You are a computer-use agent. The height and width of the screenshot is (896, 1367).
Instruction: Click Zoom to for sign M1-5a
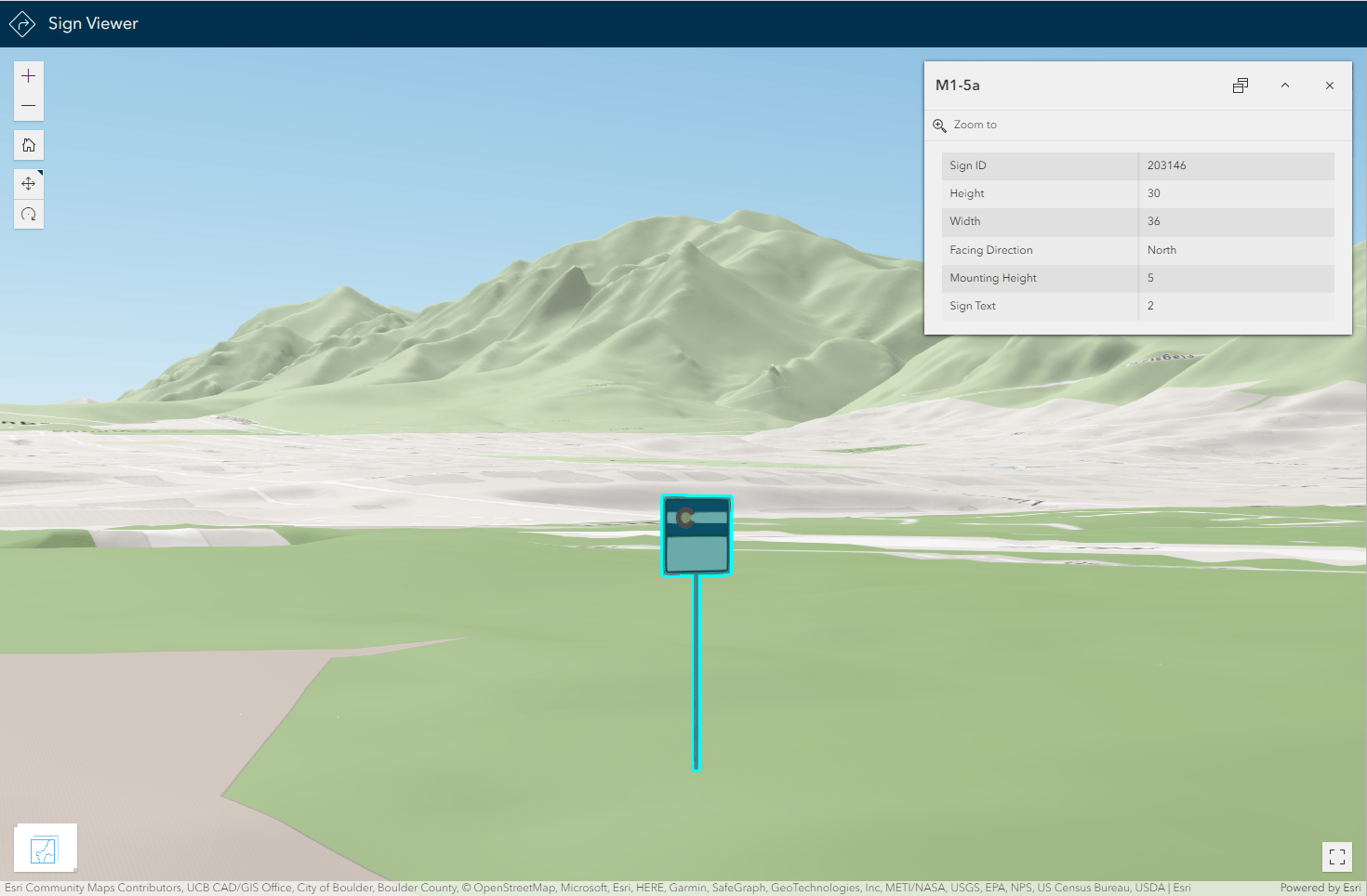point(975,125)
